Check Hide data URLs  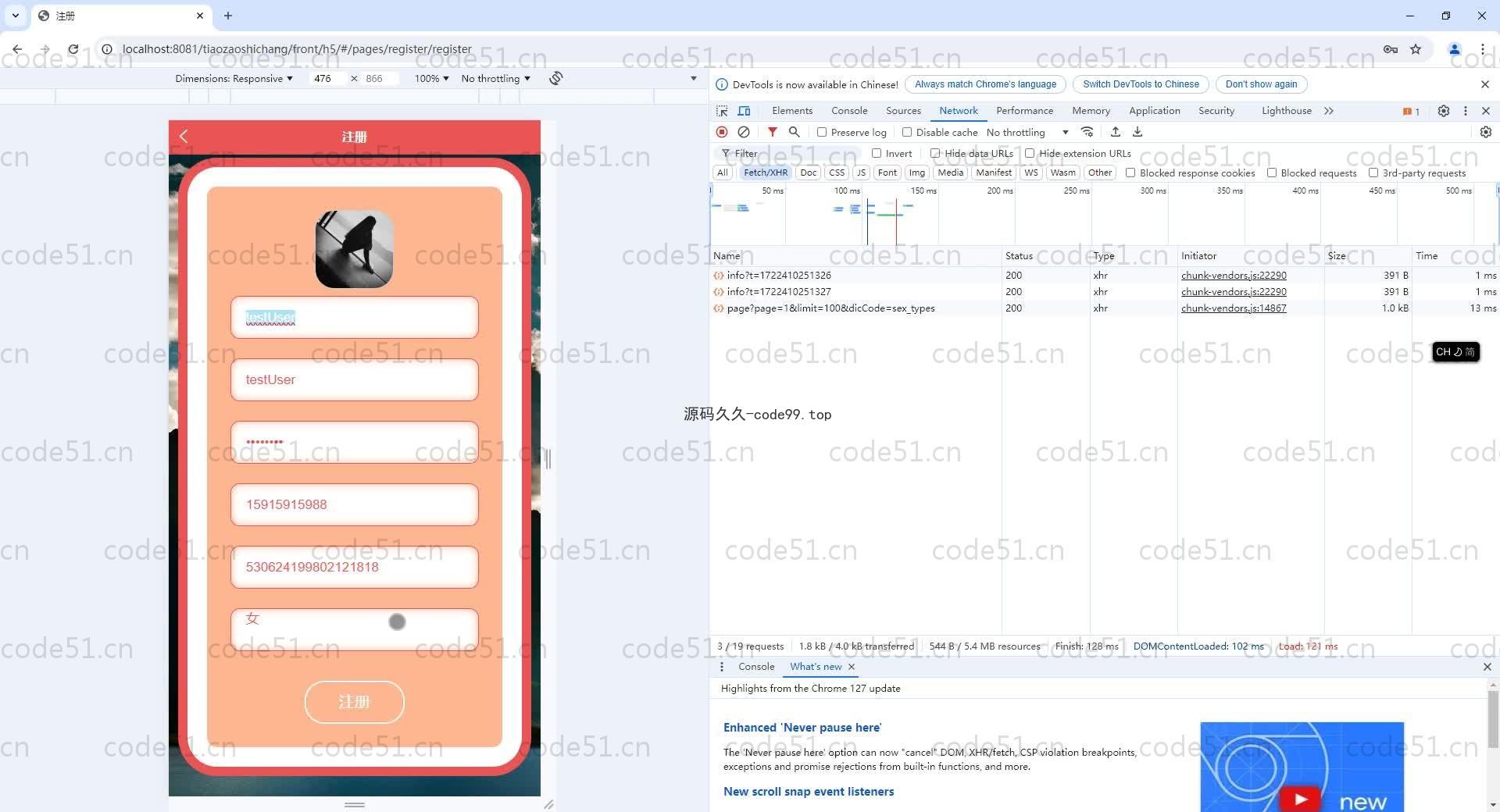pos(935,153)
